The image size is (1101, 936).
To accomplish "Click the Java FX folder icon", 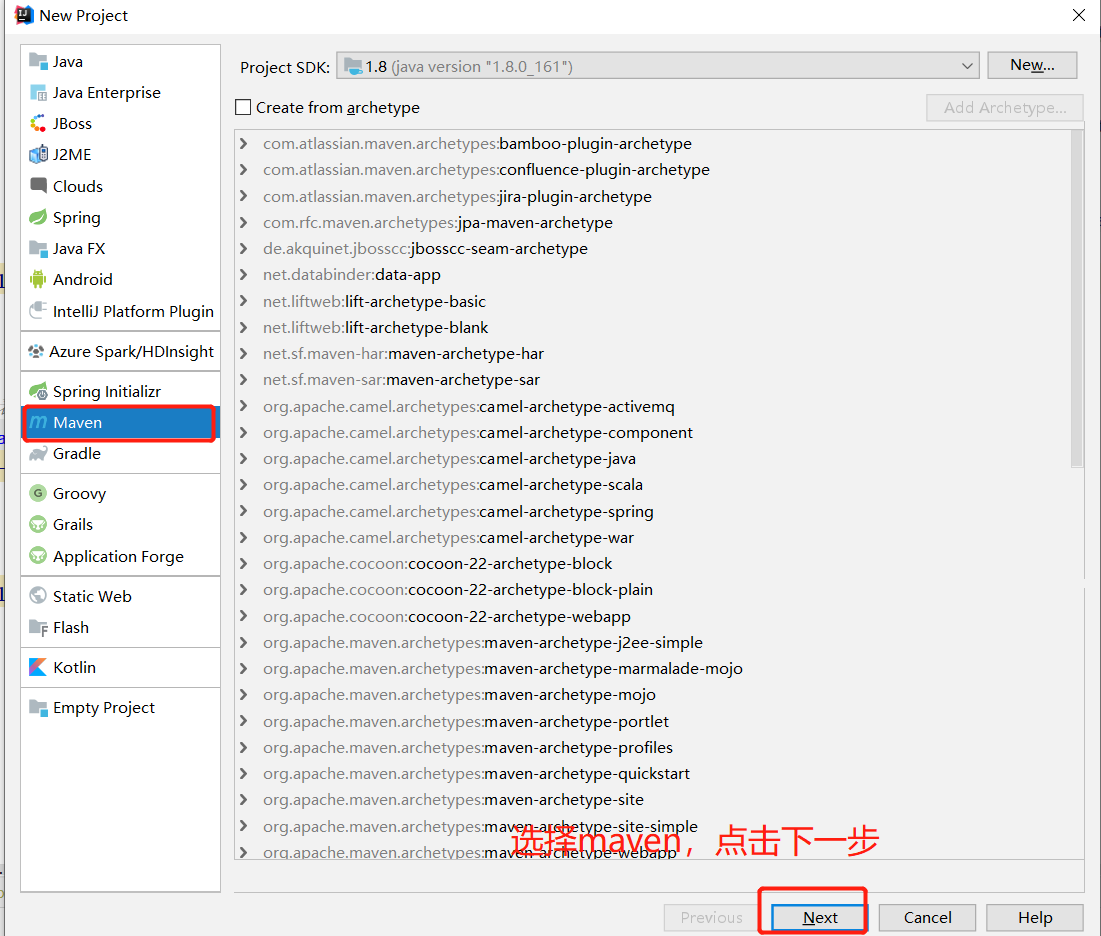I will point(38,248).
